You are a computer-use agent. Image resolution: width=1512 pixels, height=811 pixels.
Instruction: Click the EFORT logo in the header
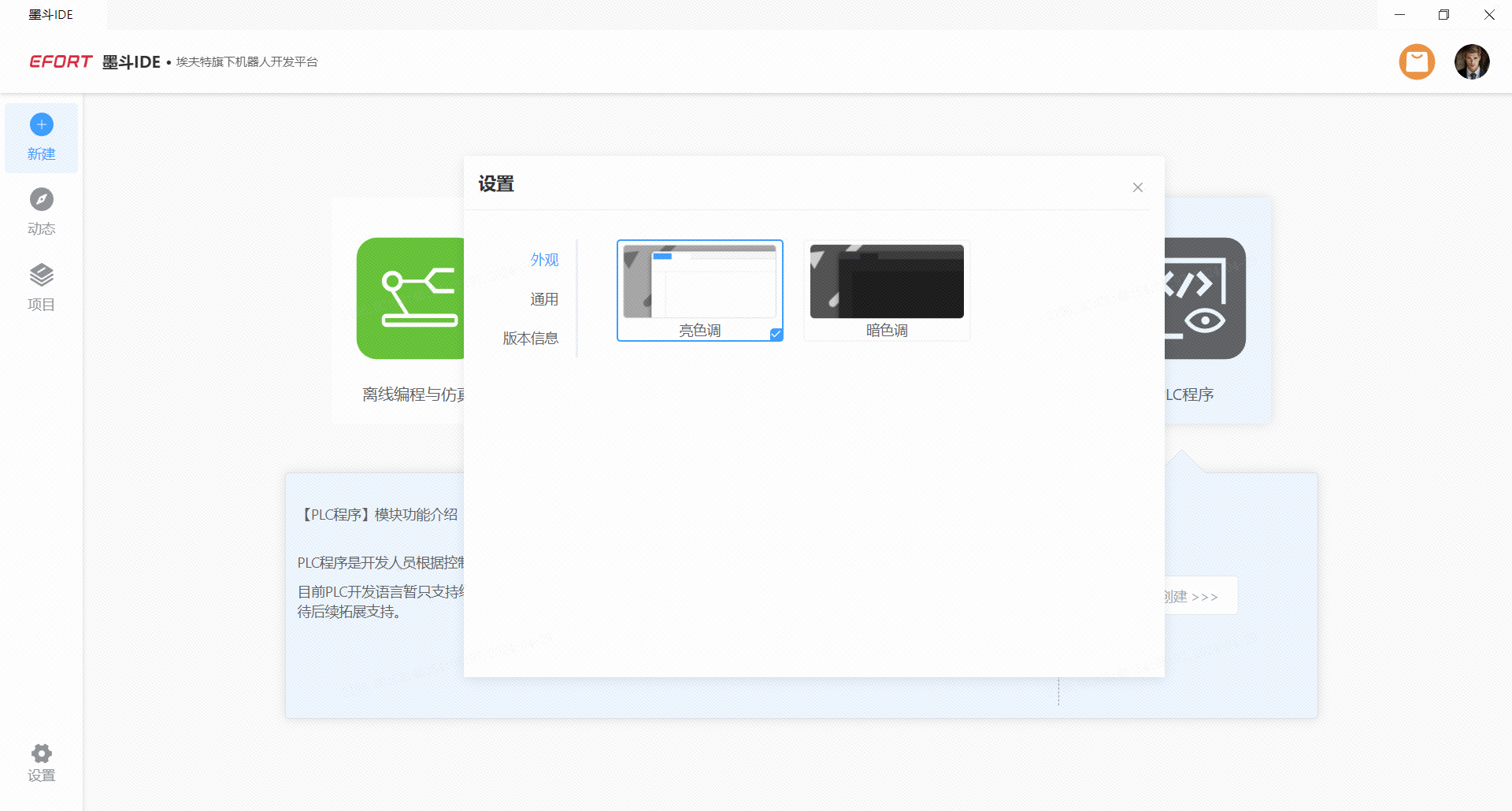click(x=61, y=61)
